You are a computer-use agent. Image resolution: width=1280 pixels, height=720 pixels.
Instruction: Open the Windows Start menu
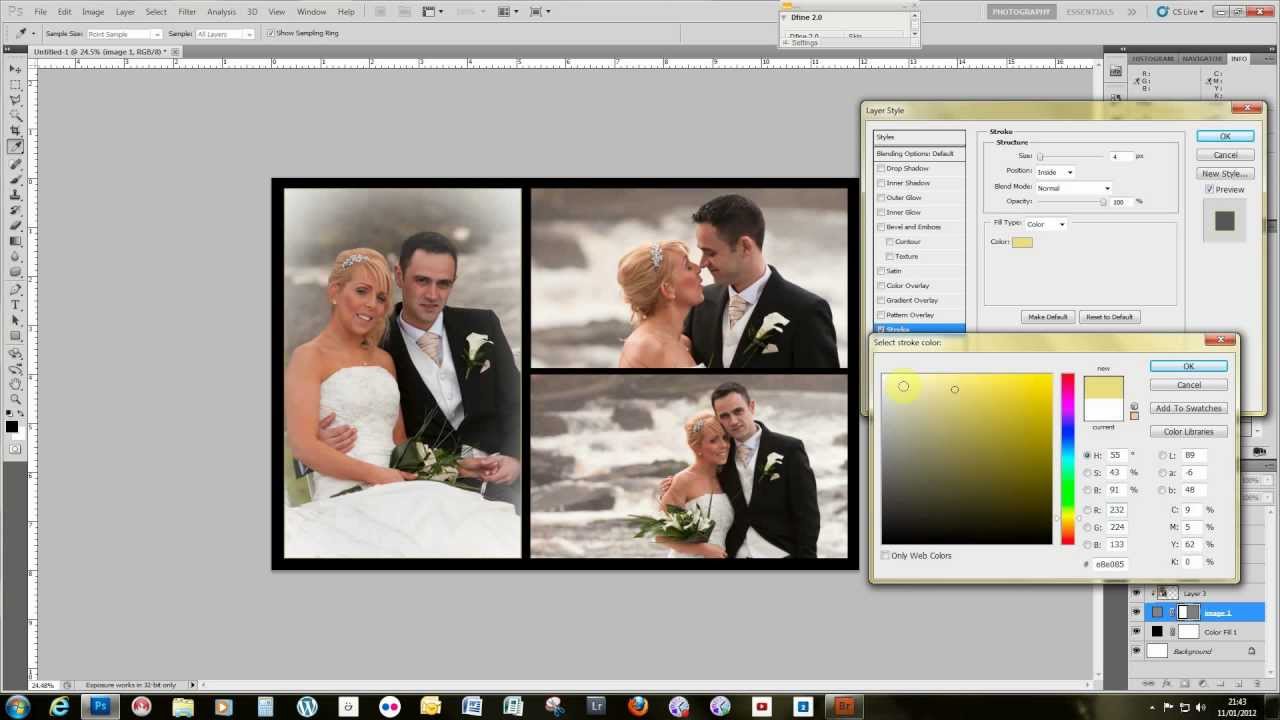(18, 706)
